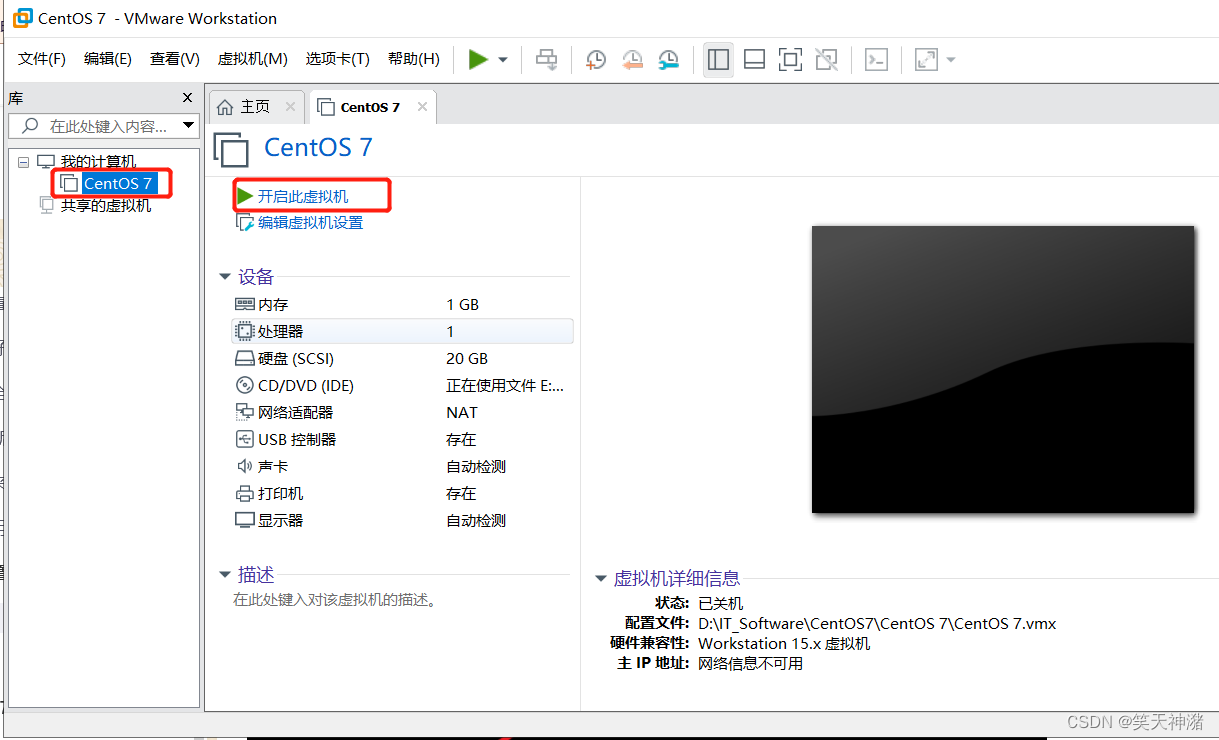Select CentOS 7 in the library tree

pos(118,183)
